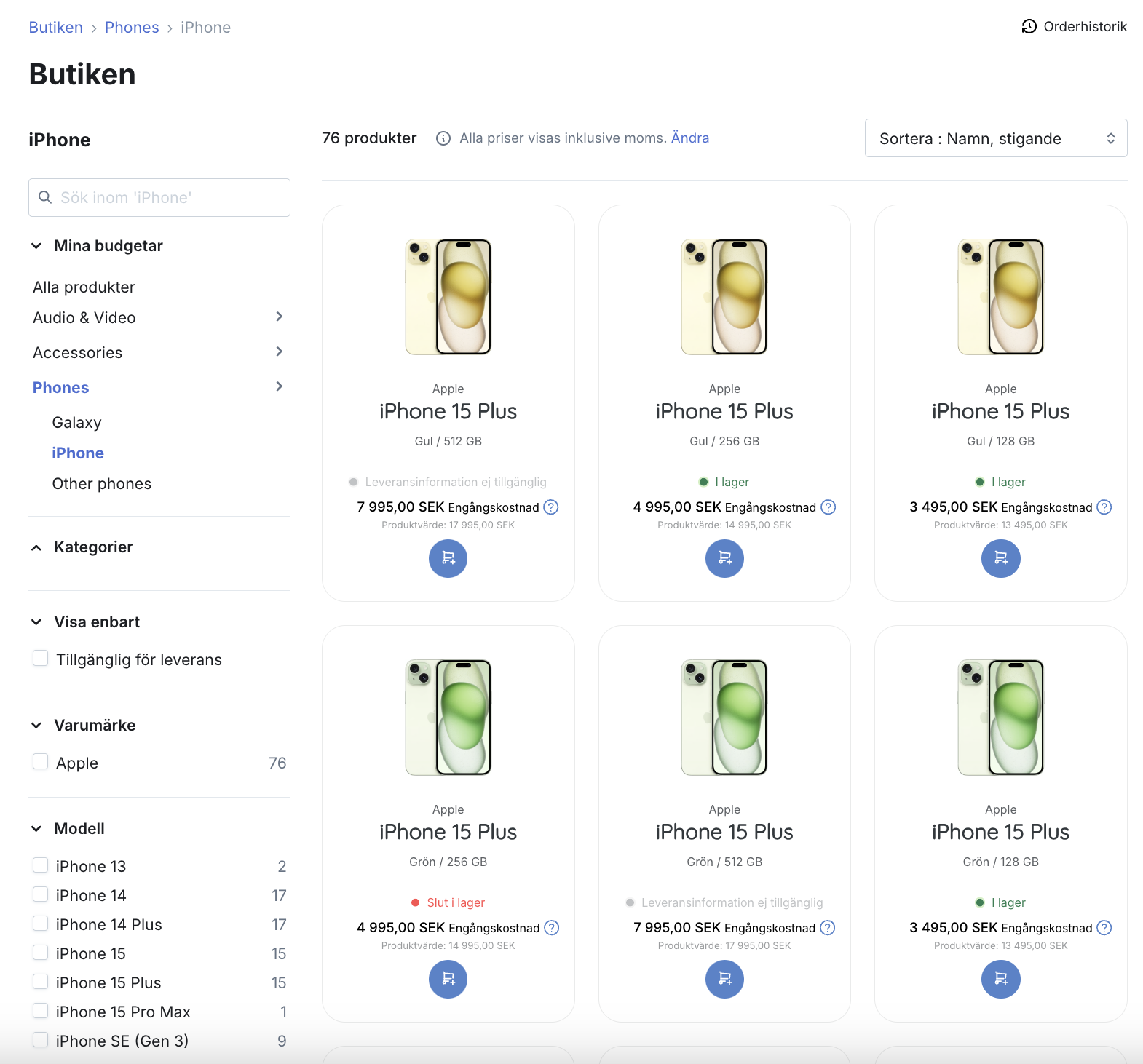The width and height of the screenshot is (1143, 1064).
Task: Add Gul 512 GB iPhone 15 Plus to cart
Action: tap(448, 558)
